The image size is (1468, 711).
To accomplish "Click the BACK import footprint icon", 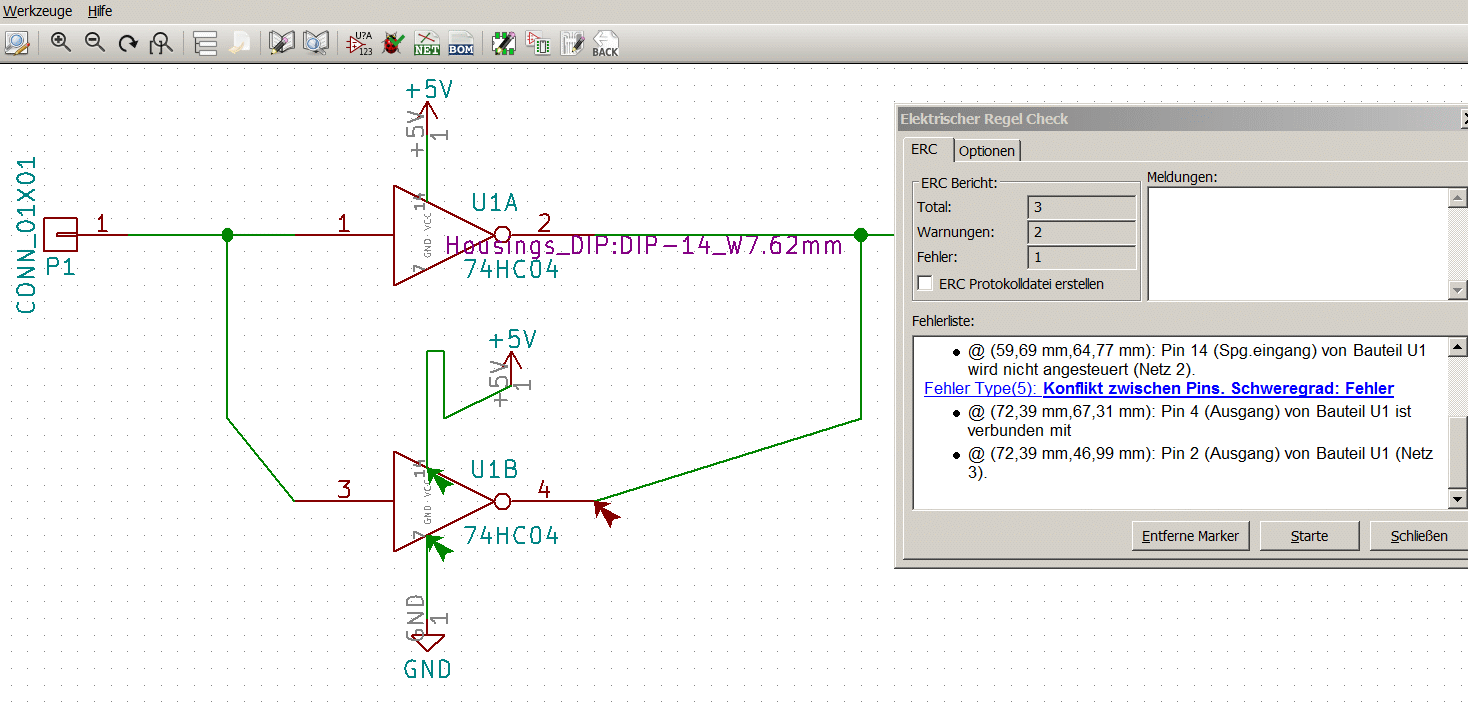I will tap(605, 43).
